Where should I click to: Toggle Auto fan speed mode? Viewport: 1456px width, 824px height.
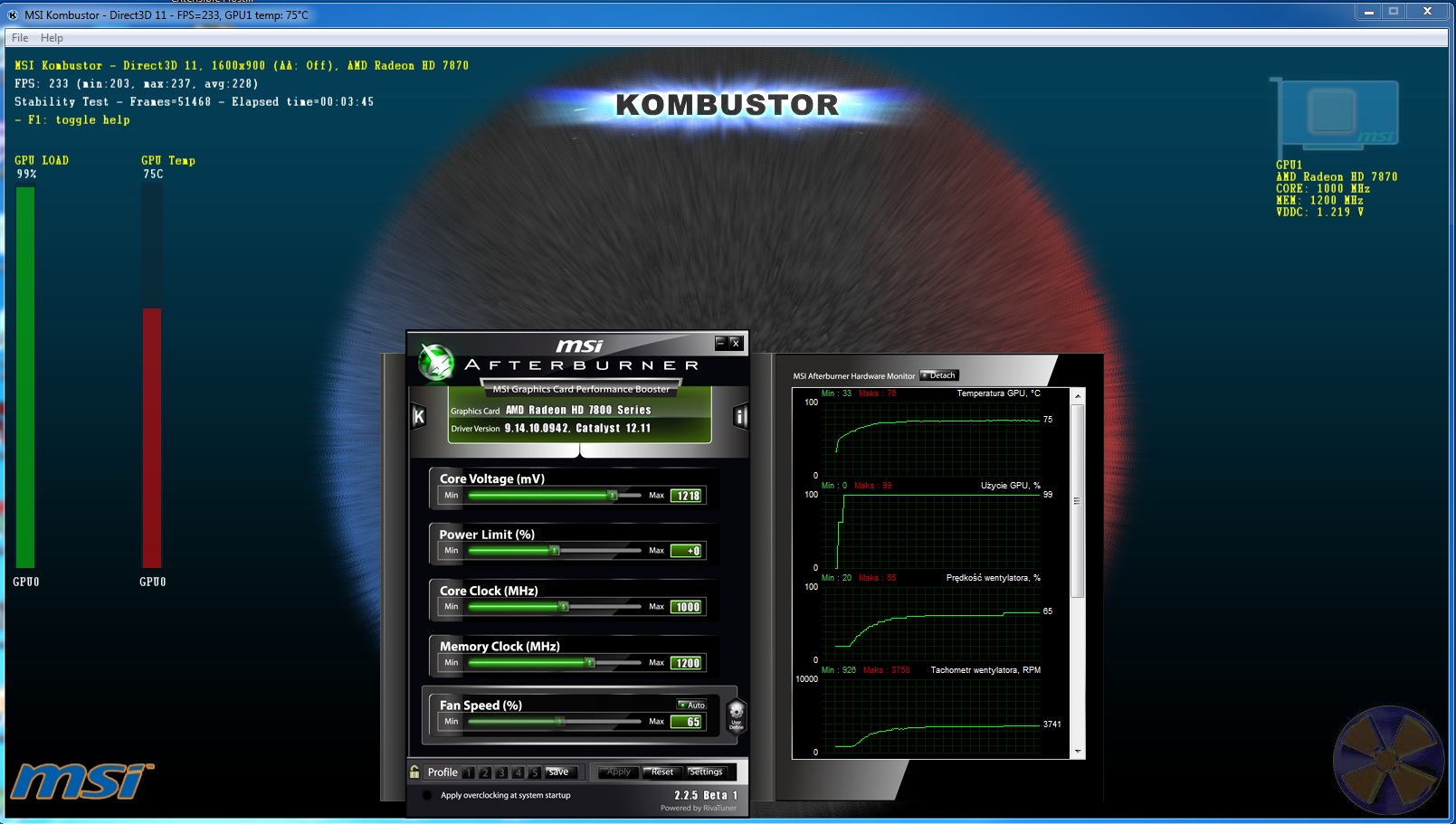(692, 705)
